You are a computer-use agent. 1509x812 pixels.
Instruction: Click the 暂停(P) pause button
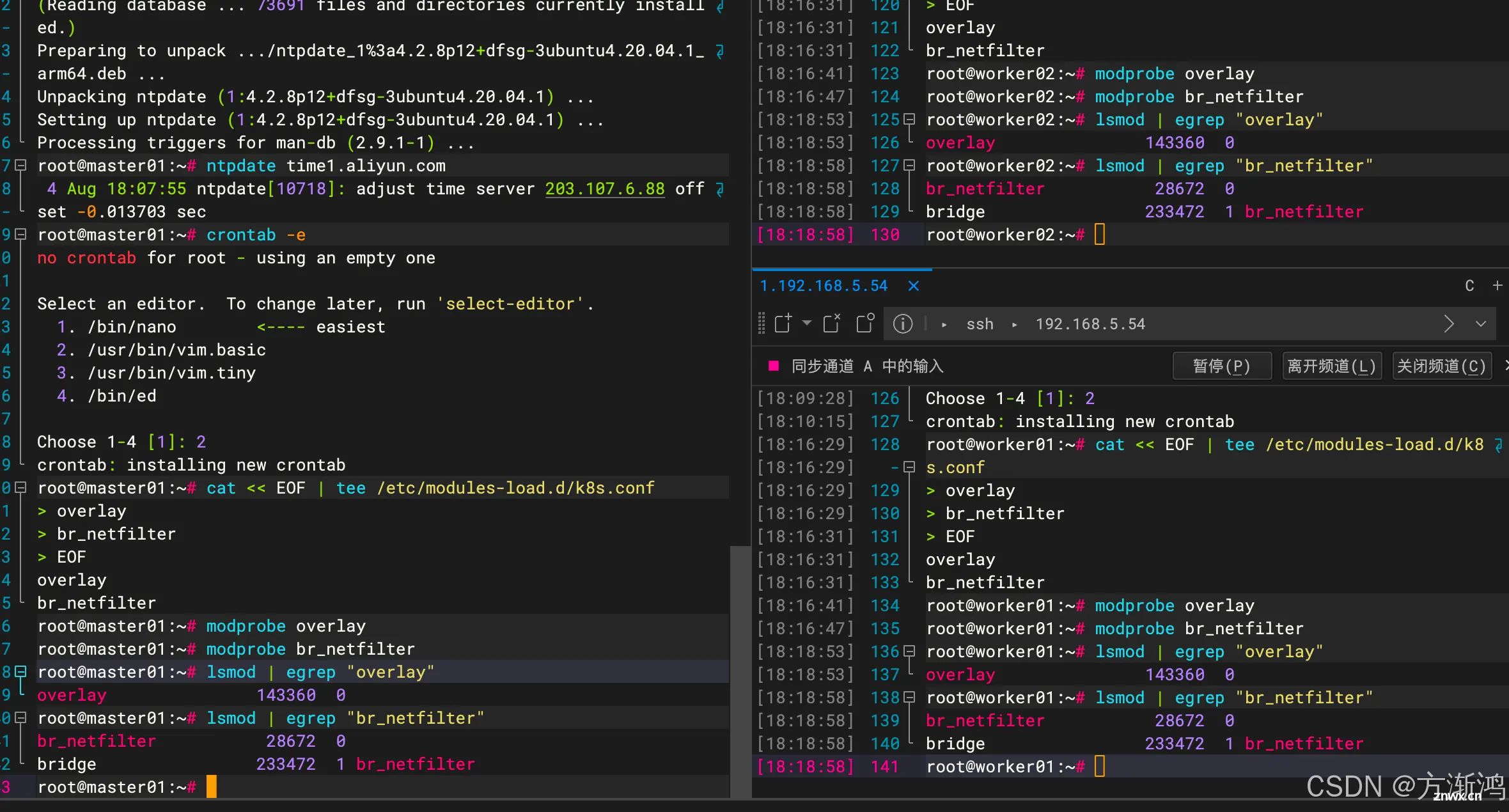point(1221,366)
